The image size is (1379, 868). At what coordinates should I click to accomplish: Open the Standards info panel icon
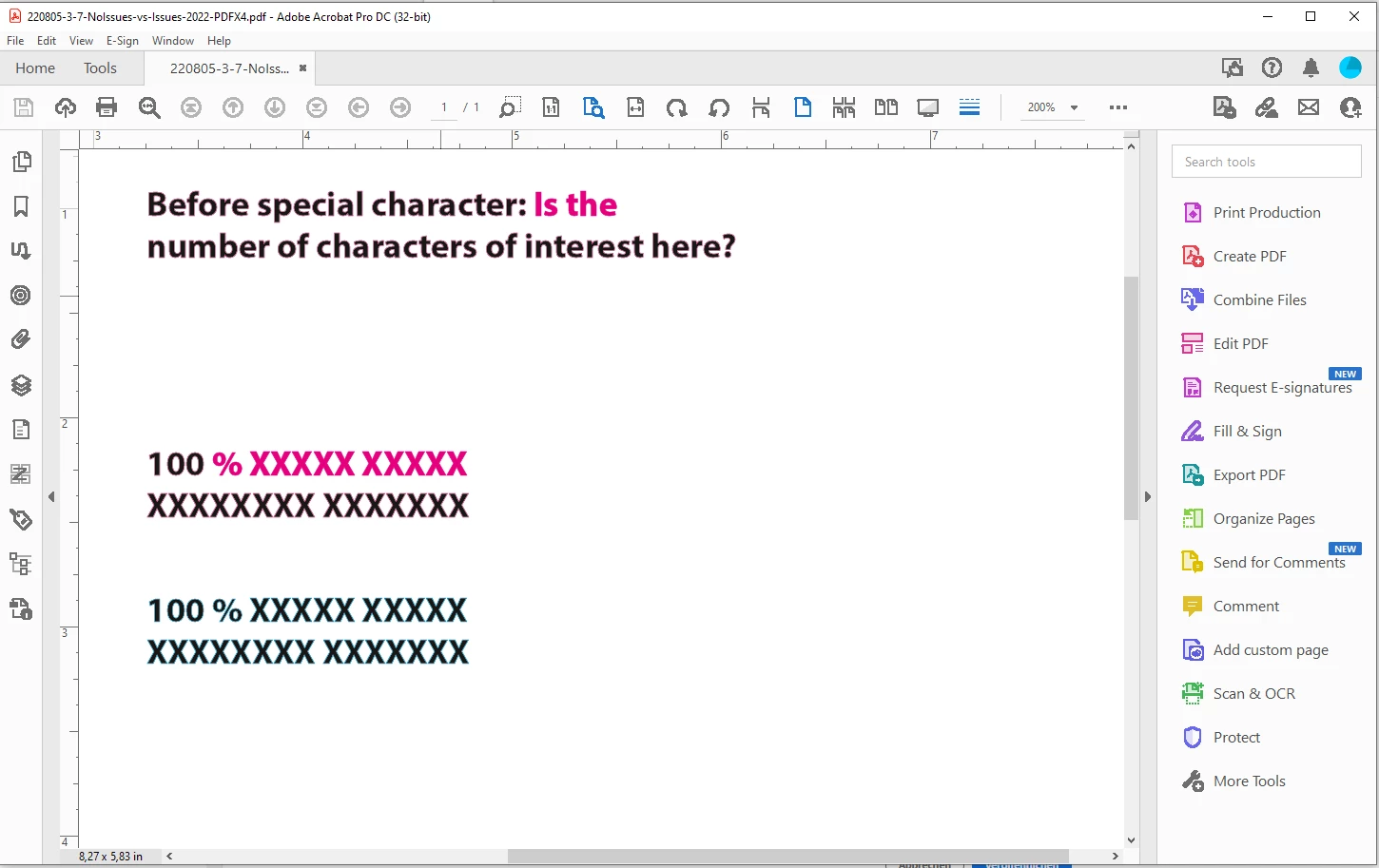pyautogui.click(x=21, y=608)
